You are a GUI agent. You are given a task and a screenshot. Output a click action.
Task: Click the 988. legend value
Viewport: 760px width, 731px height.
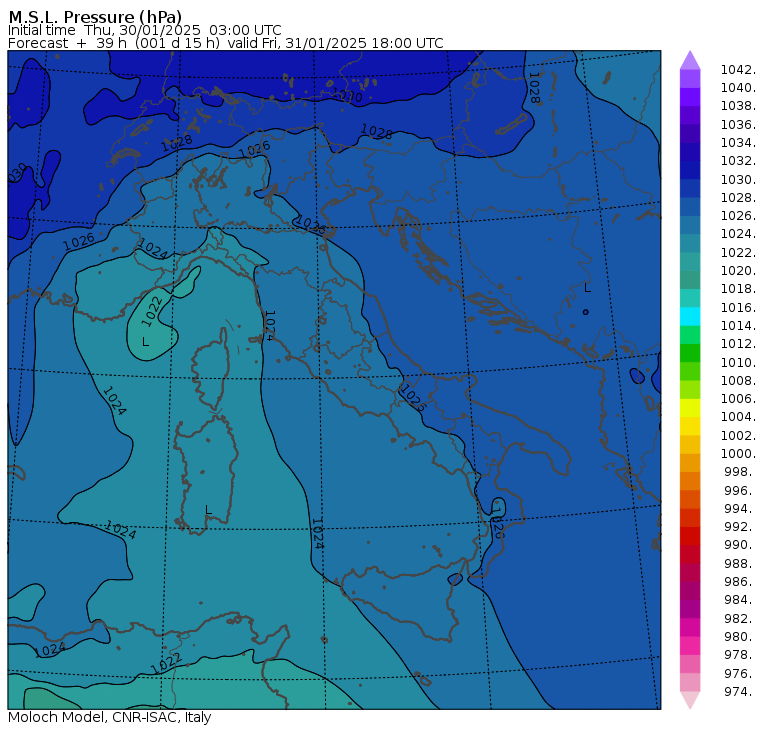point(740,563)
